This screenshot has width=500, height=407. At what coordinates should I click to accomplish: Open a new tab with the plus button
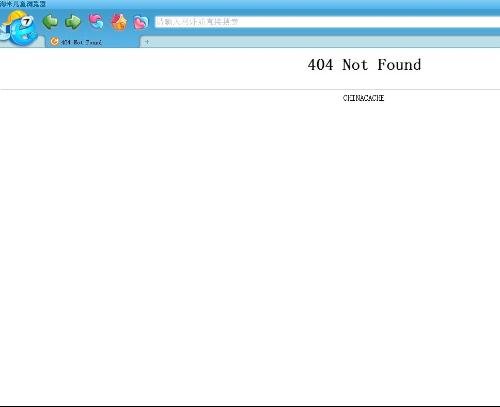(x=147, y=42)
